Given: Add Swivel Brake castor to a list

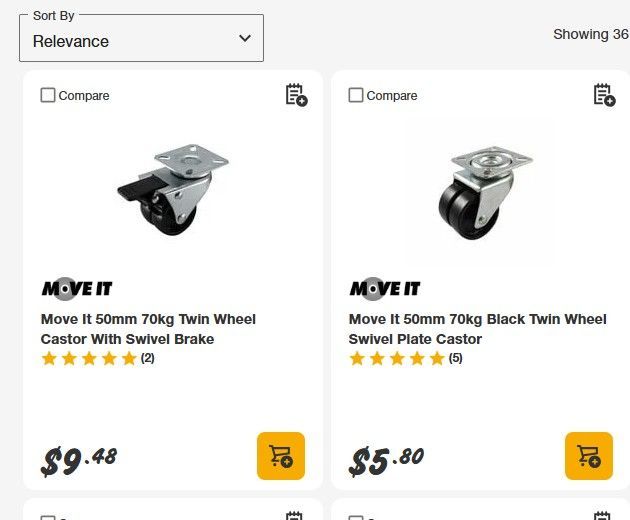Looking at the screenshot, I should (x=296, y=95).
